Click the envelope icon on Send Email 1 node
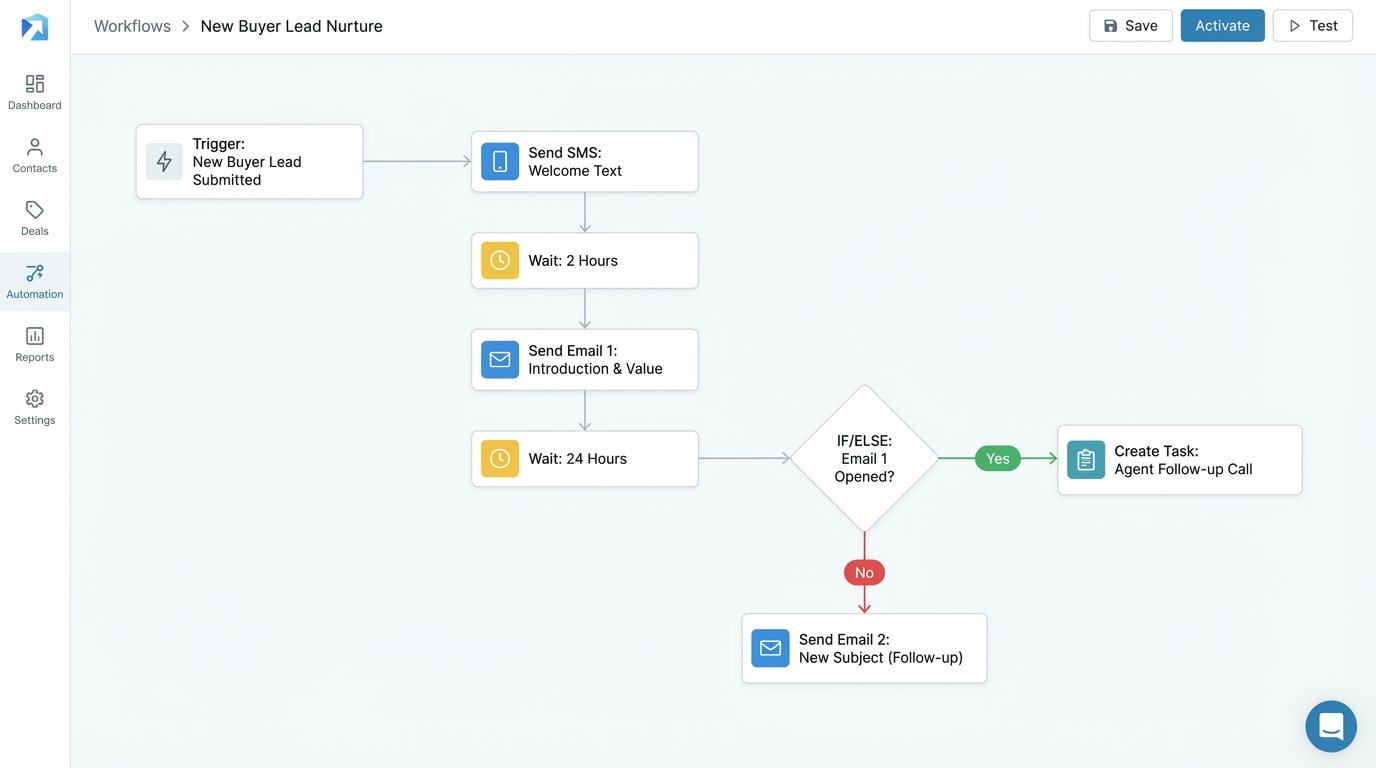Viewport: 1376px width, 768px height. tap(499, 359)
